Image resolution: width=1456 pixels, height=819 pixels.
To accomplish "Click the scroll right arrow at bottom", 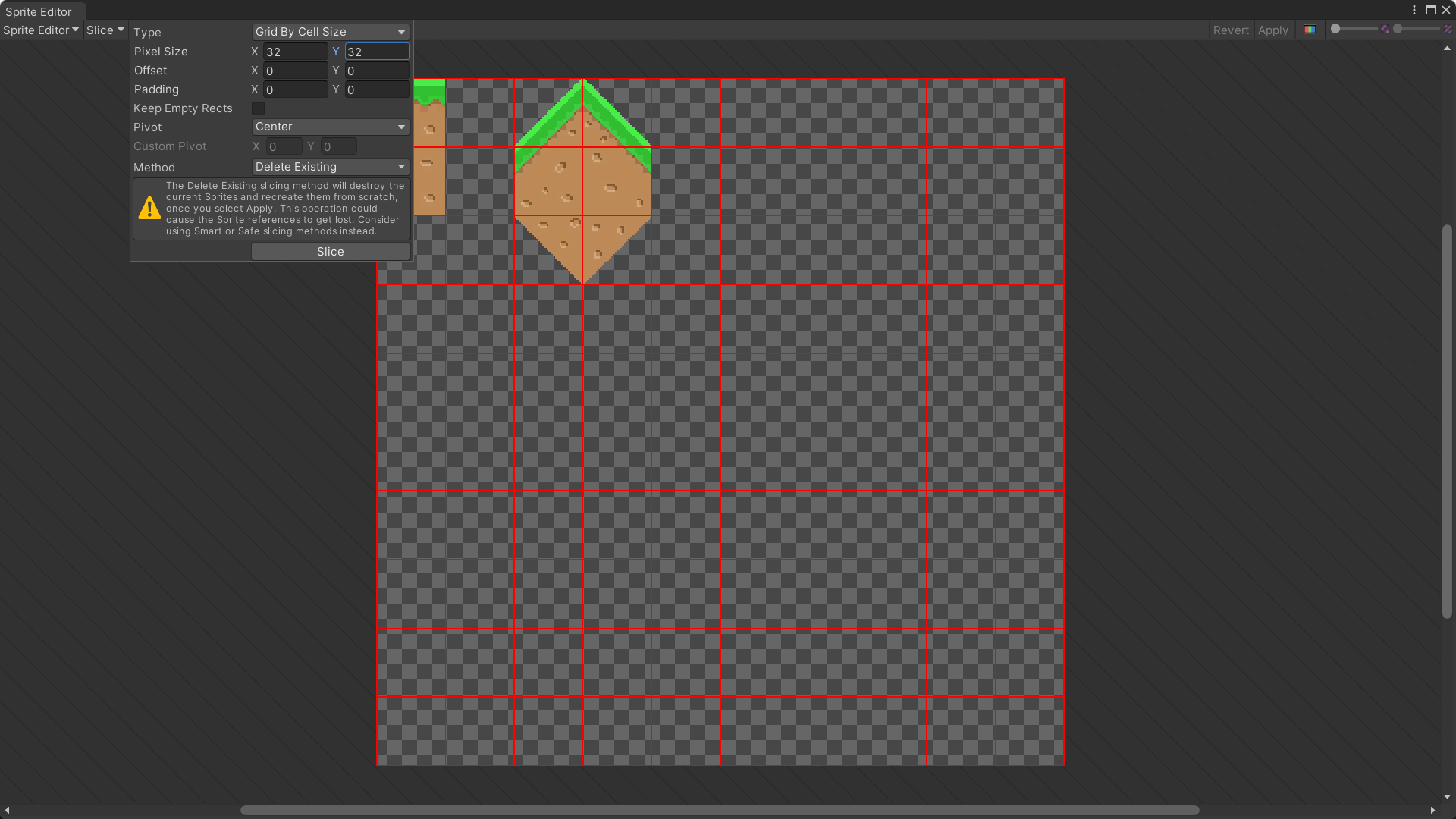I will click(1432, 811).
